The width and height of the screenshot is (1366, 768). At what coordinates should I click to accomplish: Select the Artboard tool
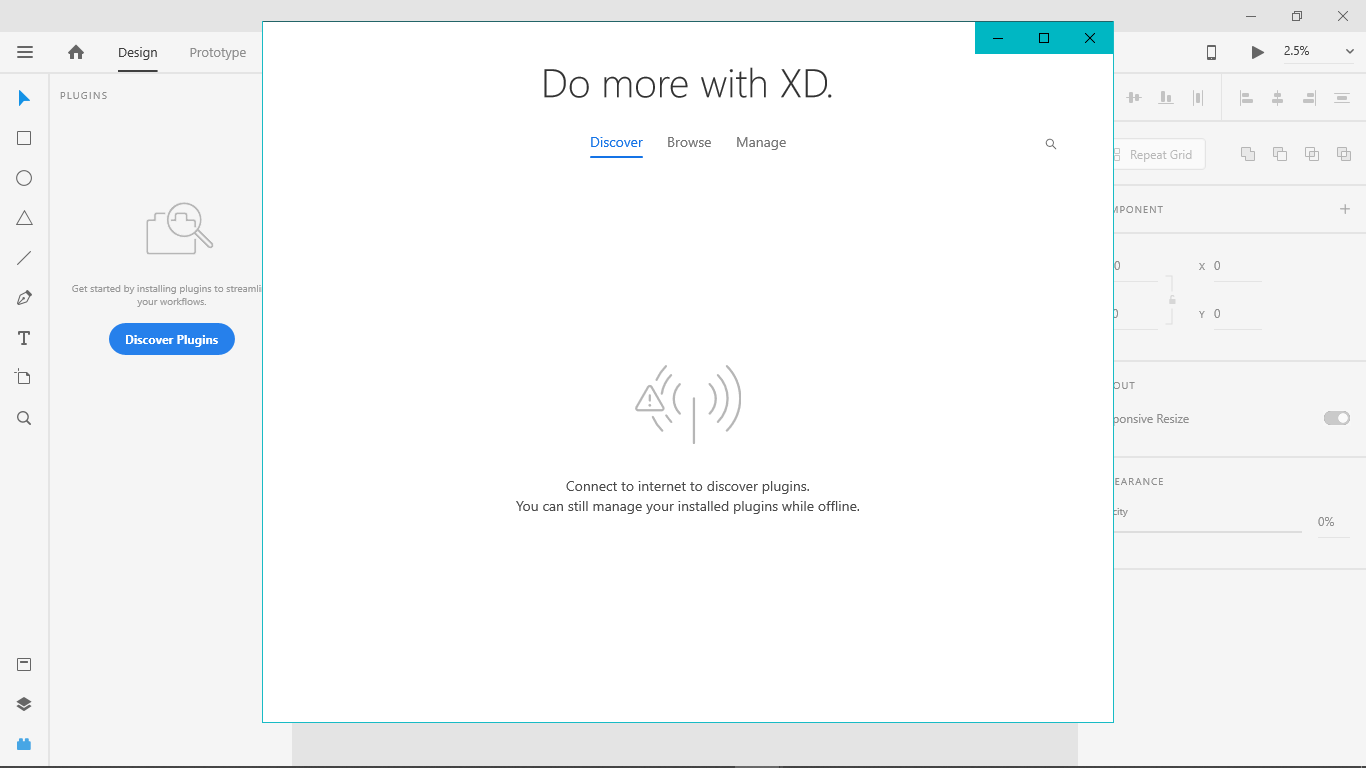[x=24, y=377]
